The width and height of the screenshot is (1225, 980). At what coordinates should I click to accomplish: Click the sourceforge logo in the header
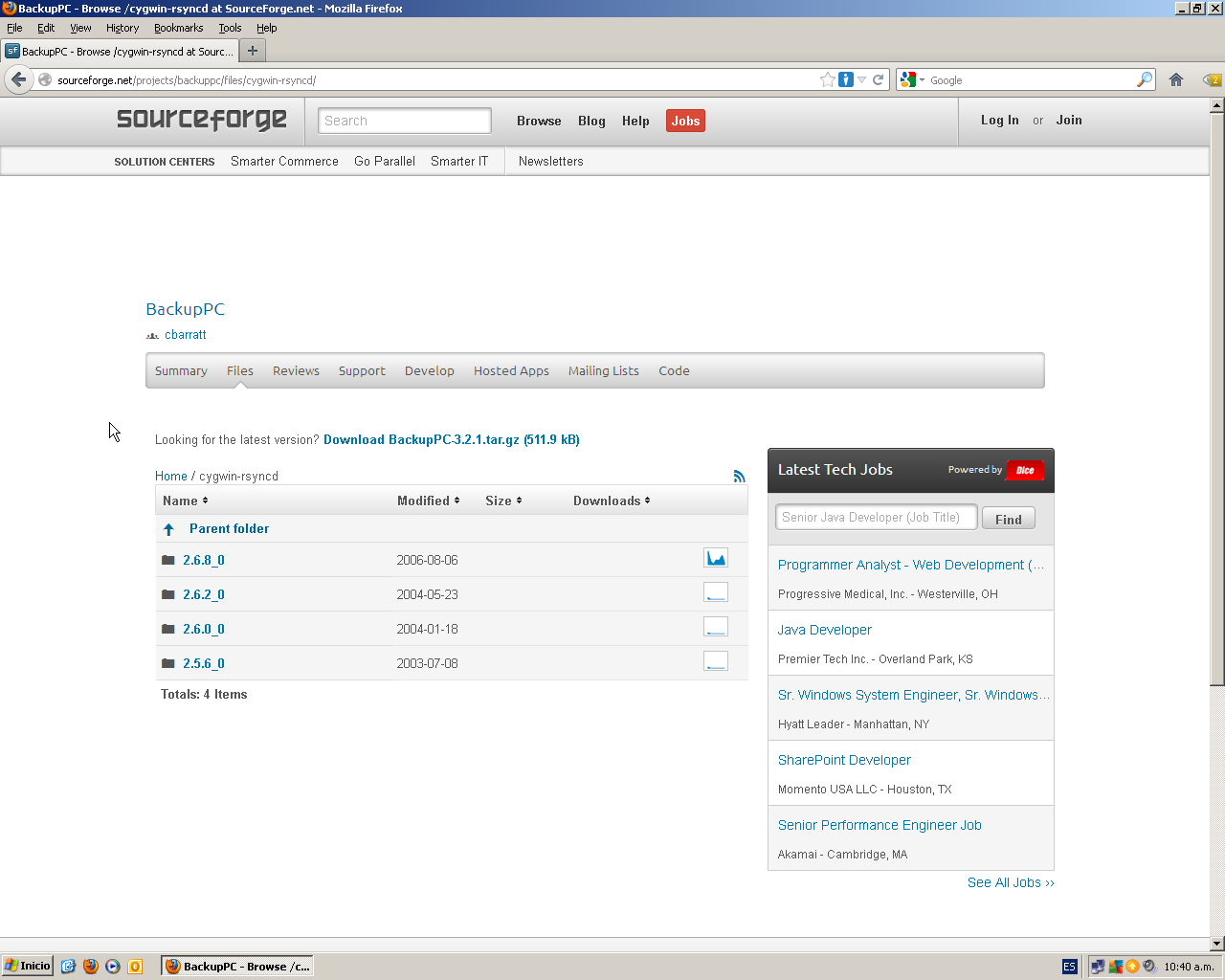[x=200, y=121]
